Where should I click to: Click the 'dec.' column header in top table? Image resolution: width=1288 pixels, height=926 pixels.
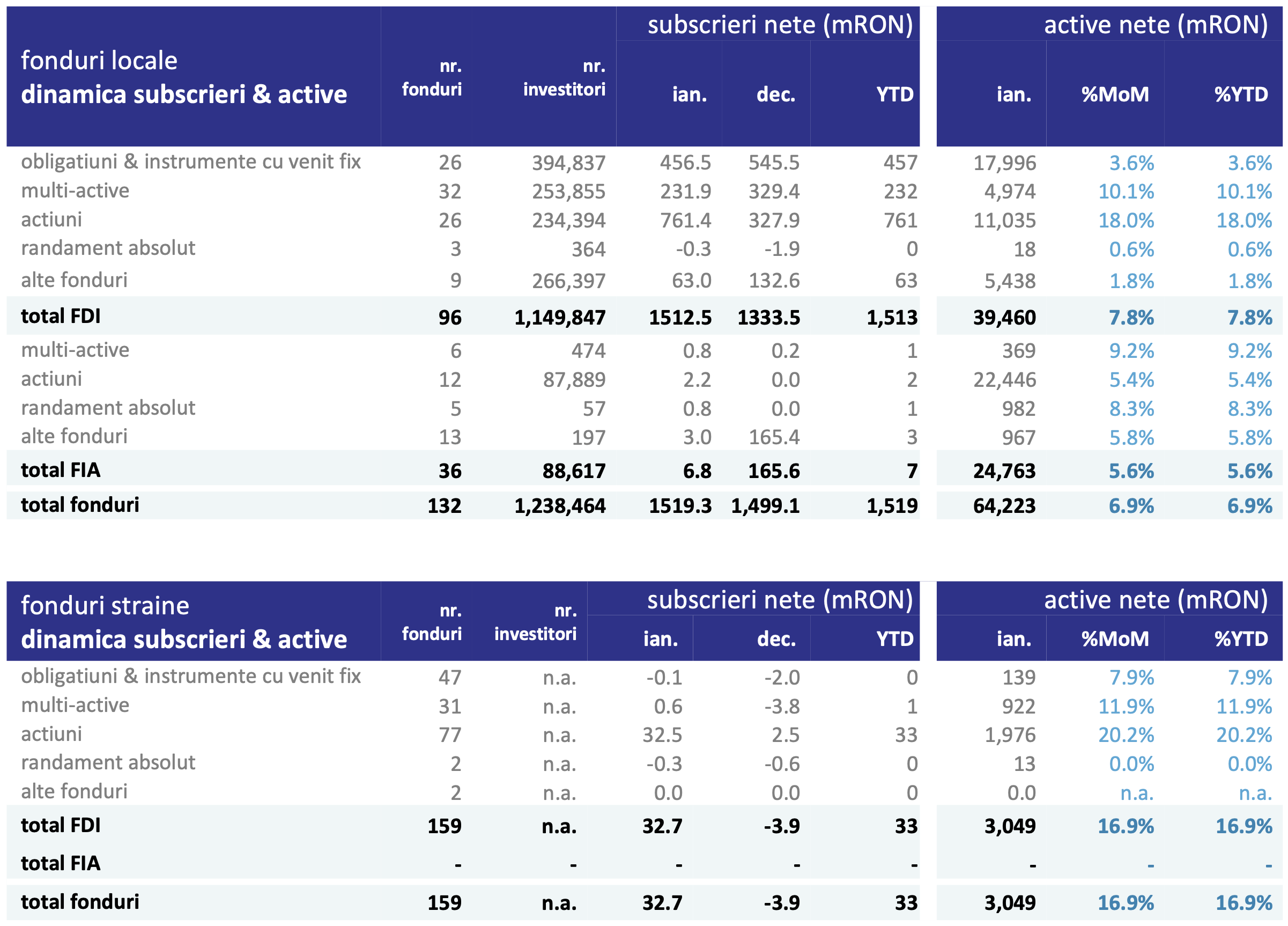click(x=776, y=94)
